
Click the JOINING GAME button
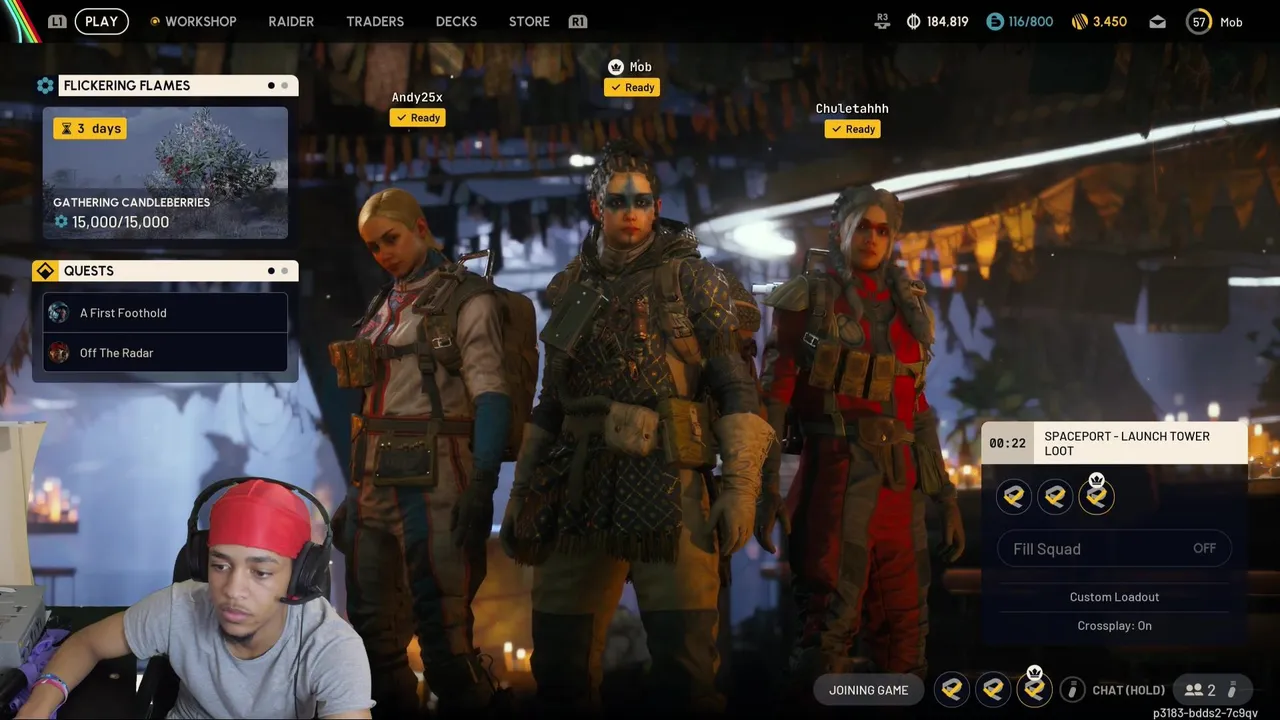click(868, 690)
